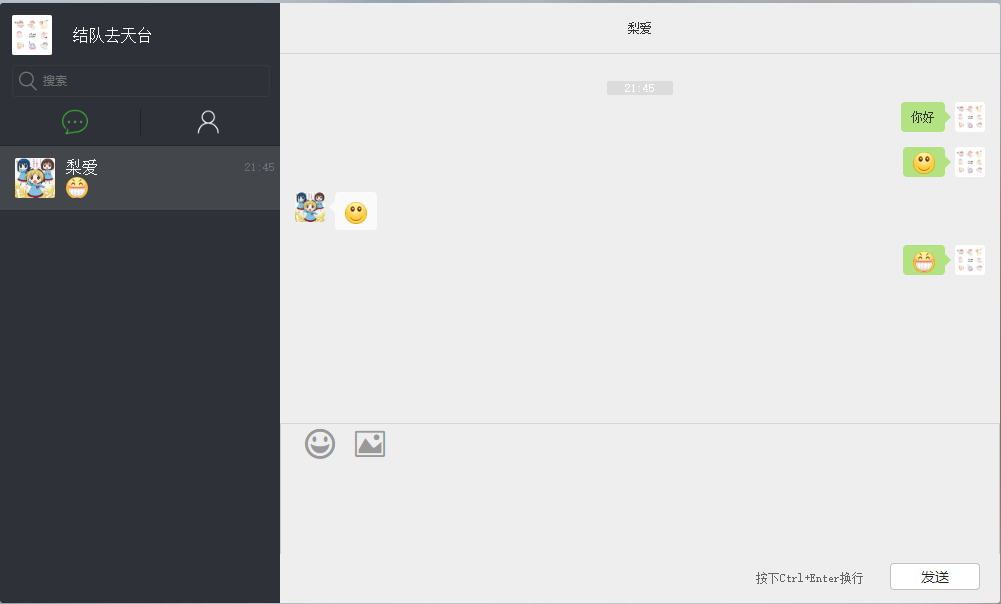Click the sent grinning emoji bubble
Viewport: 1001px width, 604px height.
point(924,260)
